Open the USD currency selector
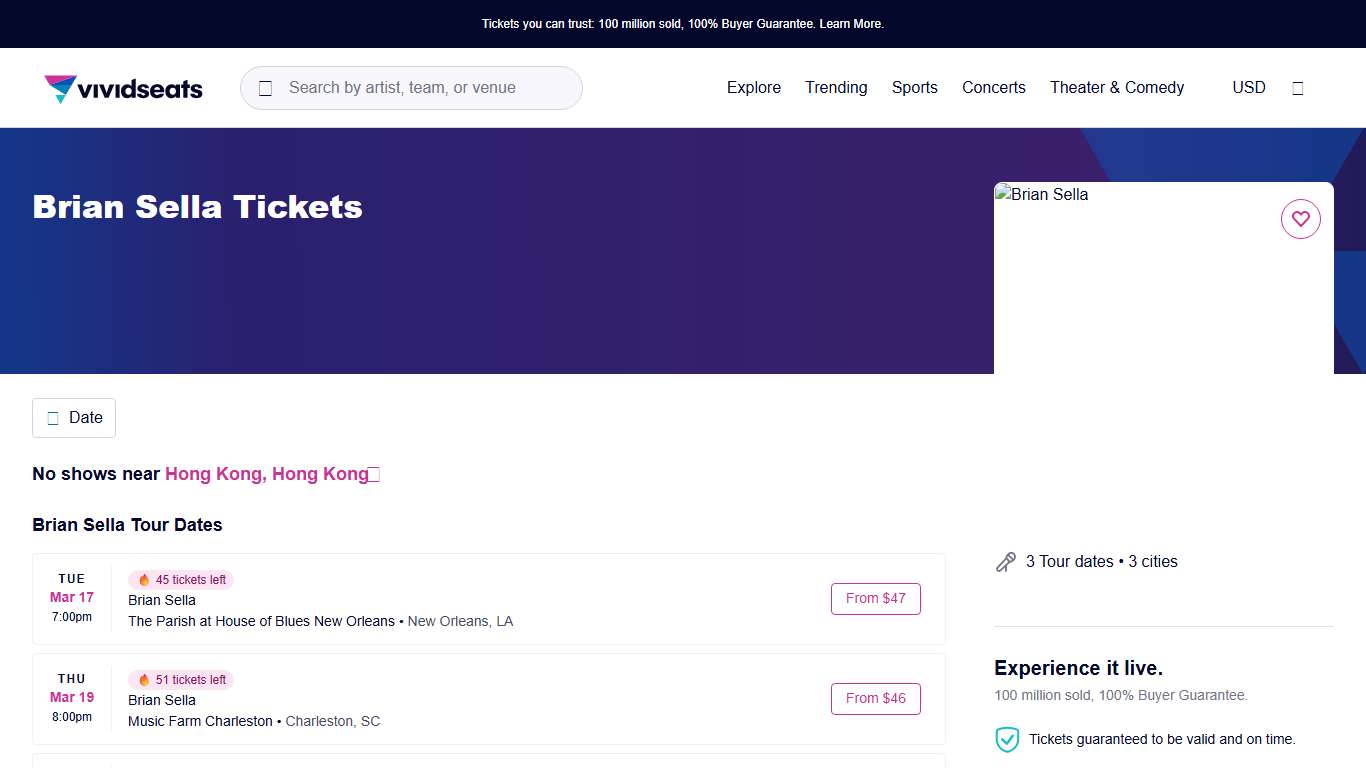1366x768 pixels. coord(1248,88)
